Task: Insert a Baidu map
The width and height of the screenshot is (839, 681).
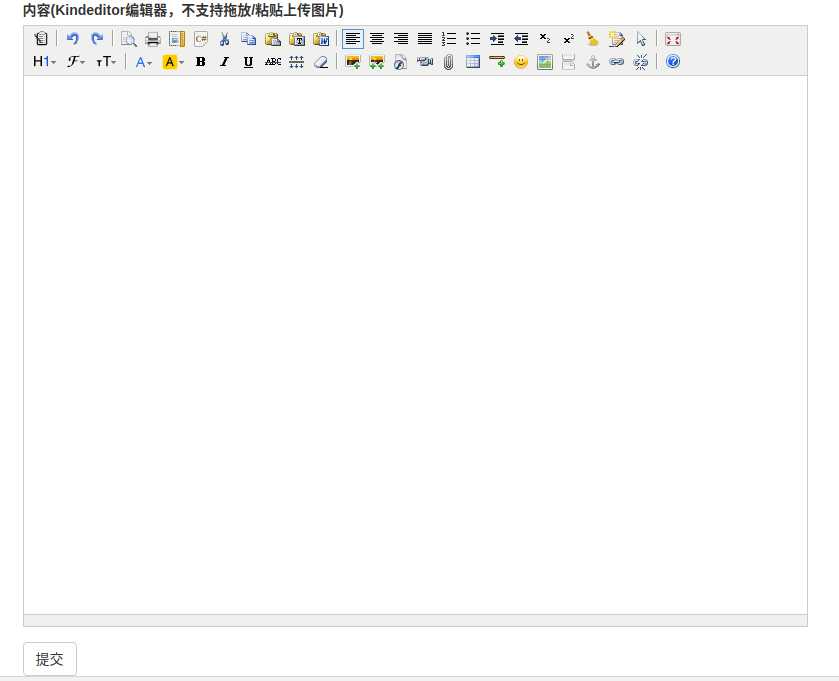Action: click(x=545, y=62)
